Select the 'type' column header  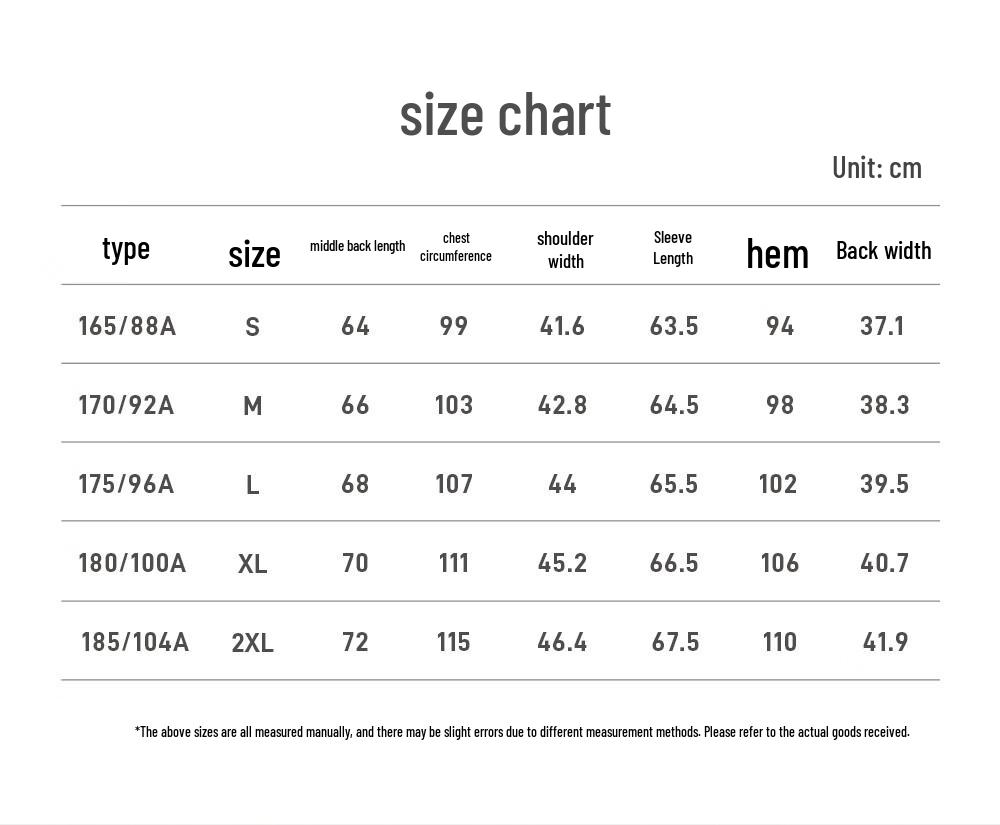click(126, 249)
